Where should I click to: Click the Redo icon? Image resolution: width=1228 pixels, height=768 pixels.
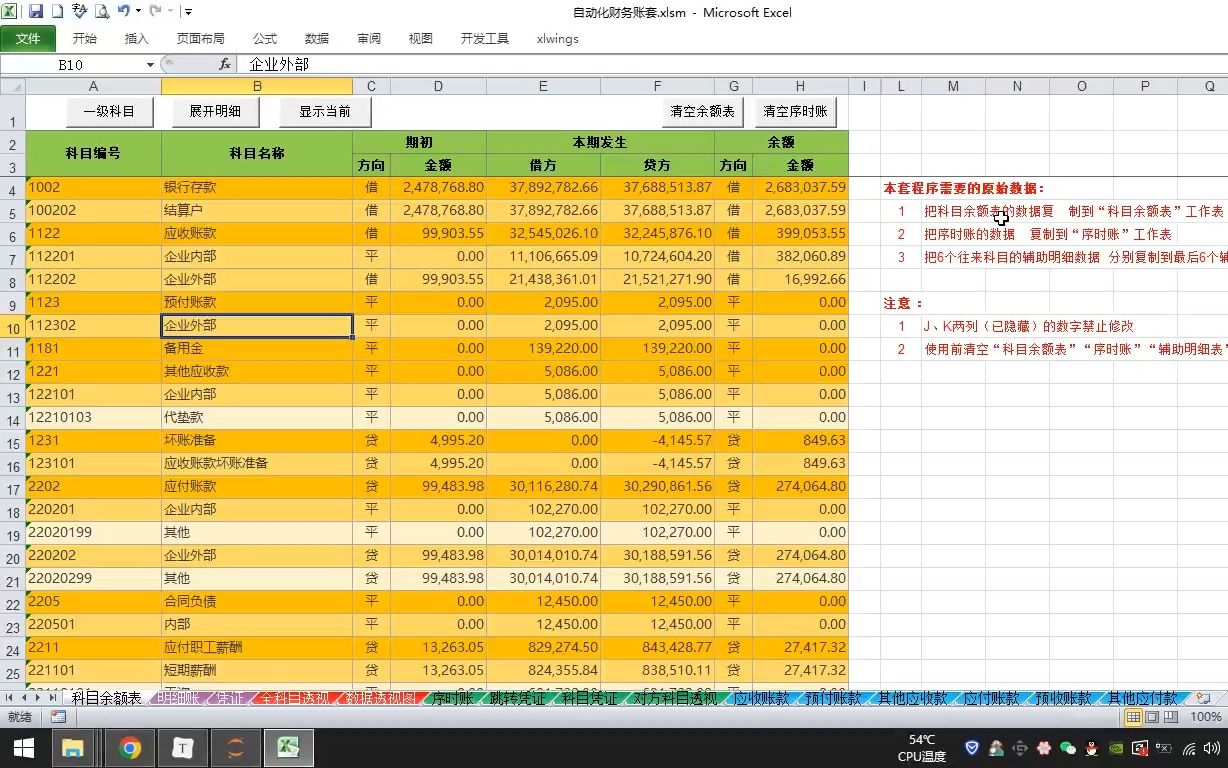157,12
